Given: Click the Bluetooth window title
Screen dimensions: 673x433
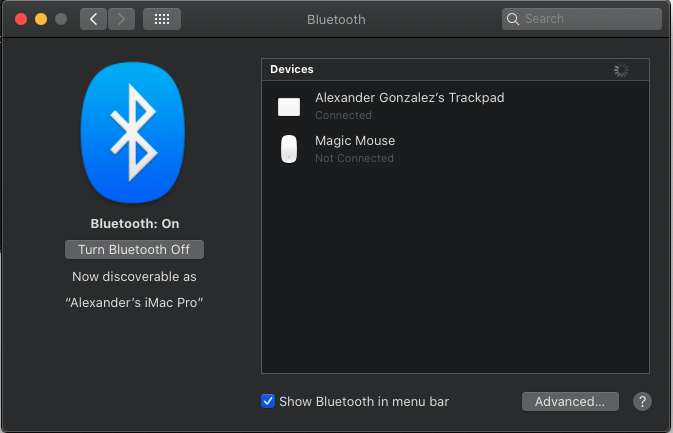Looking at the screenshot, I should pyautogui.click(x=336, y=19).
